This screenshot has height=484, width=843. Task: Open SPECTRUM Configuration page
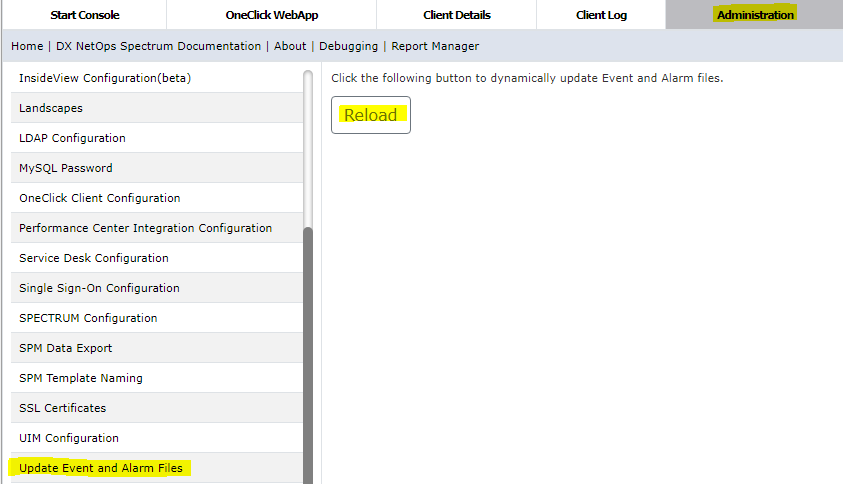[157, 318]
